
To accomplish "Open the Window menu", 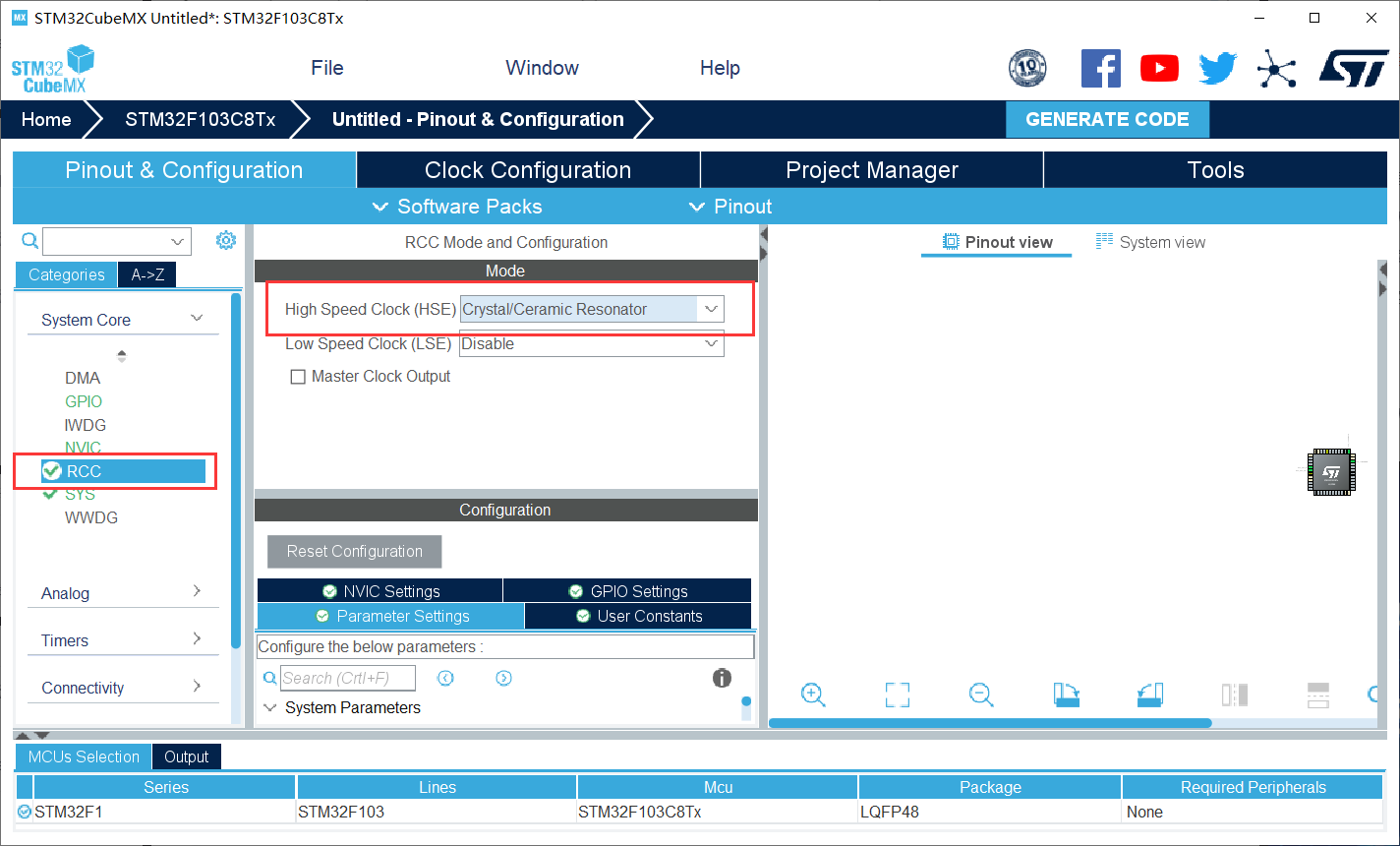I will click(542, 68).
